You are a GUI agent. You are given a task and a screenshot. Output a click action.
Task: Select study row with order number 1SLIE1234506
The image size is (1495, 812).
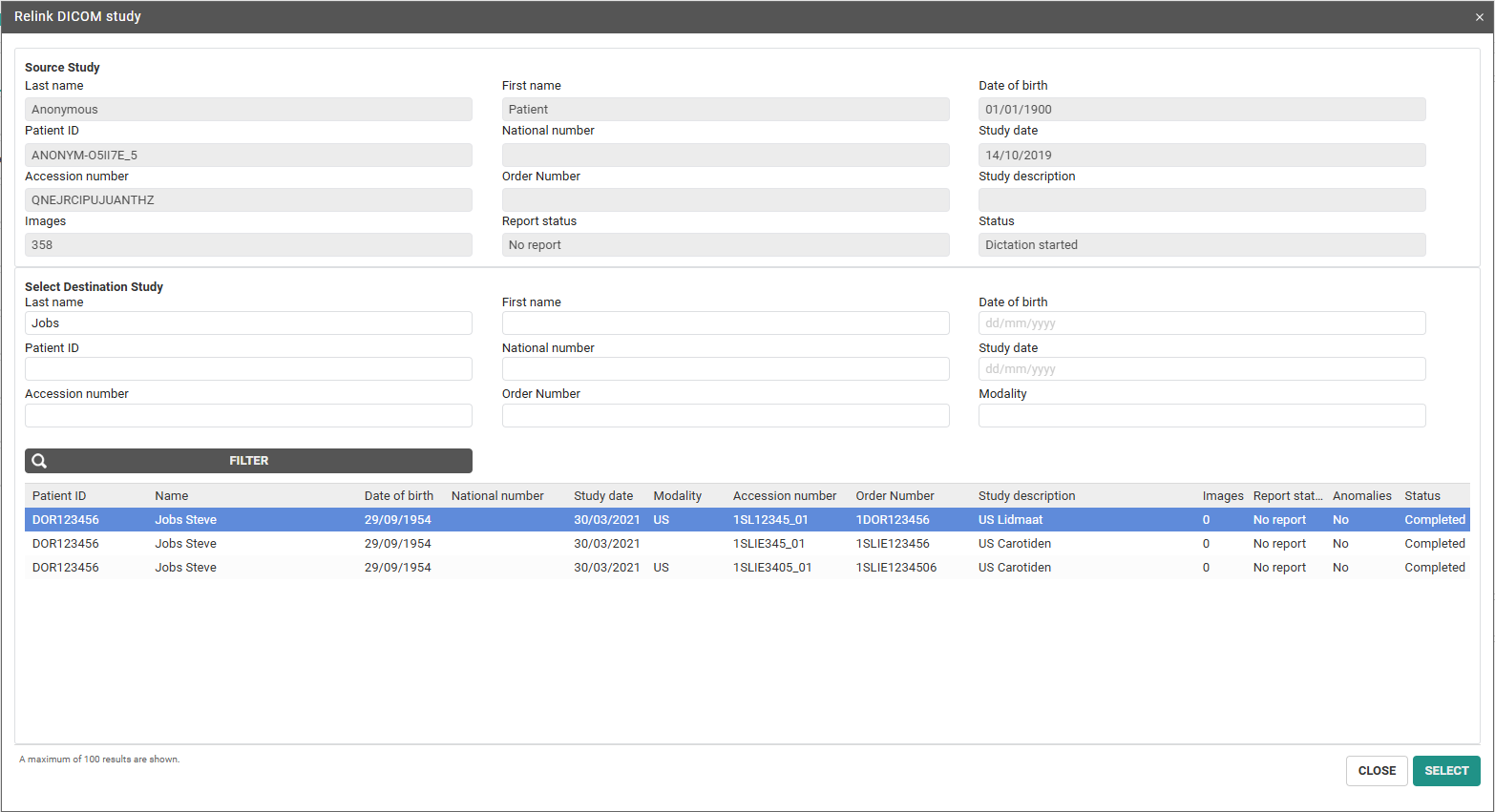point(895,568)
